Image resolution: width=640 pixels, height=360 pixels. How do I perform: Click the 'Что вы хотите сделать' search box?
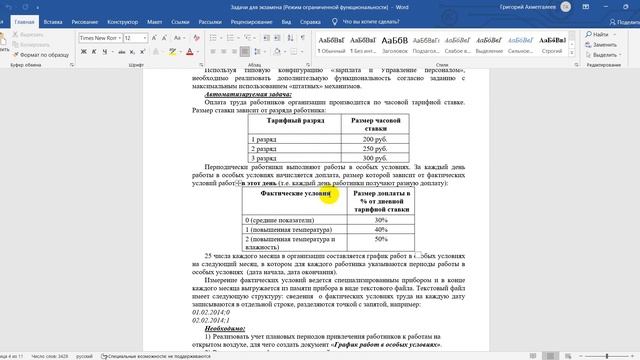[371, 22]
